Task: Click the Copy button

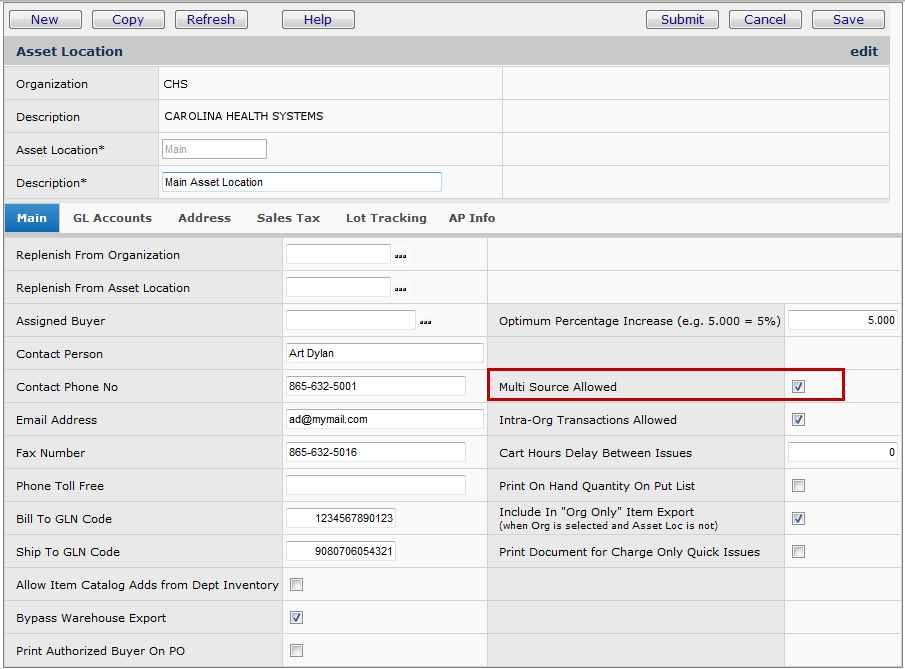Action: pyautogui.click(x=128, y=19)
